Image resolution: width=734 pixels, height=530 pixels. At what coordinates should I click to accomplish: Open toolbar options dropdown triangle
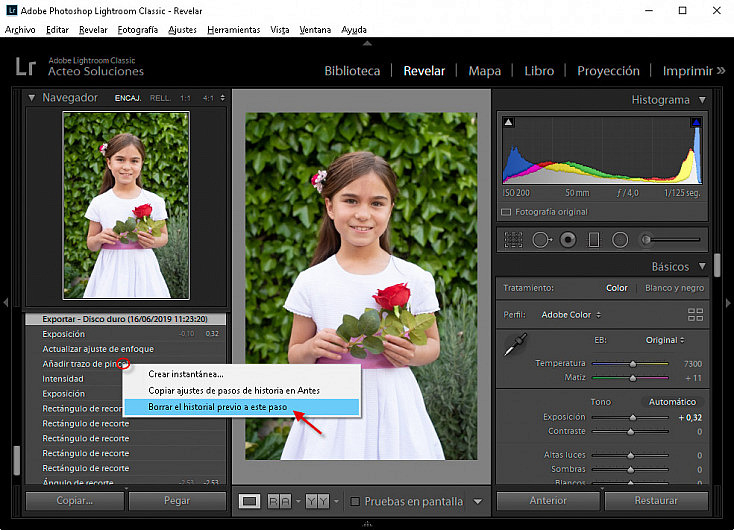[477, 501]
